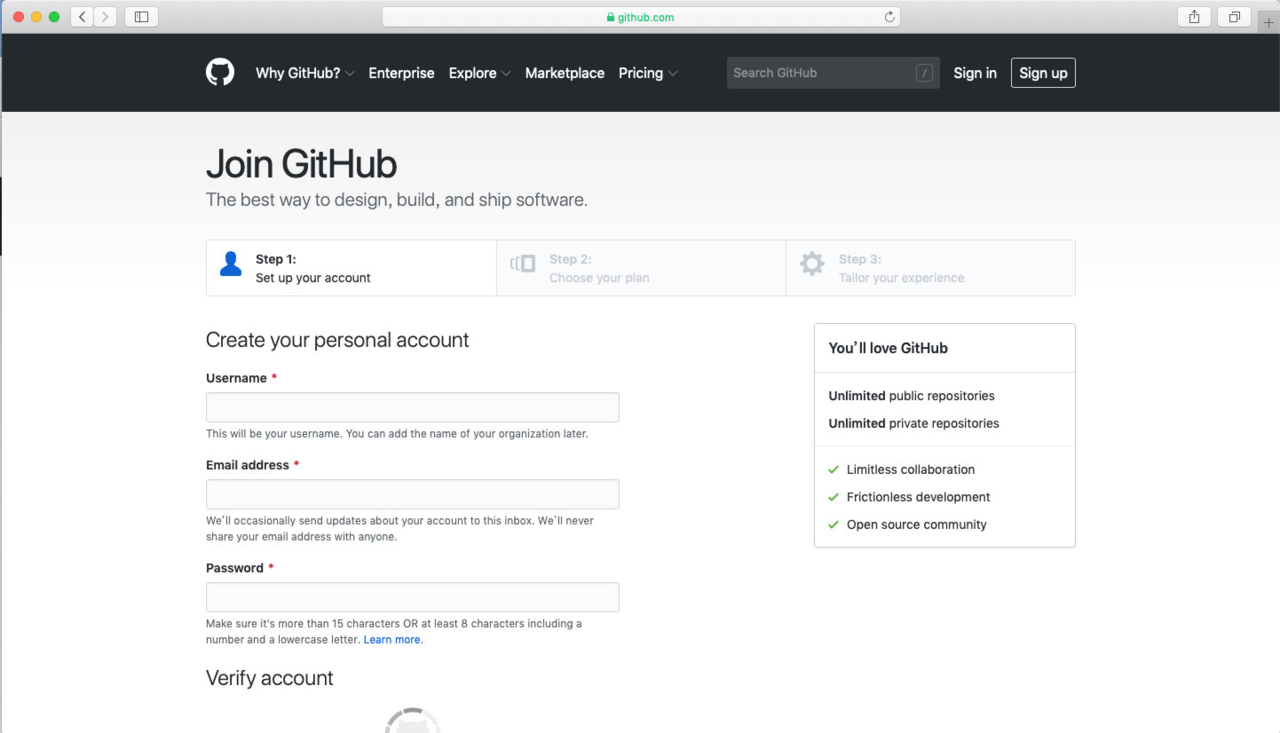The height and width of the screenshot is (733, 1280).
Task: Click the Join GitHub heading
Action: pos(301,164)
